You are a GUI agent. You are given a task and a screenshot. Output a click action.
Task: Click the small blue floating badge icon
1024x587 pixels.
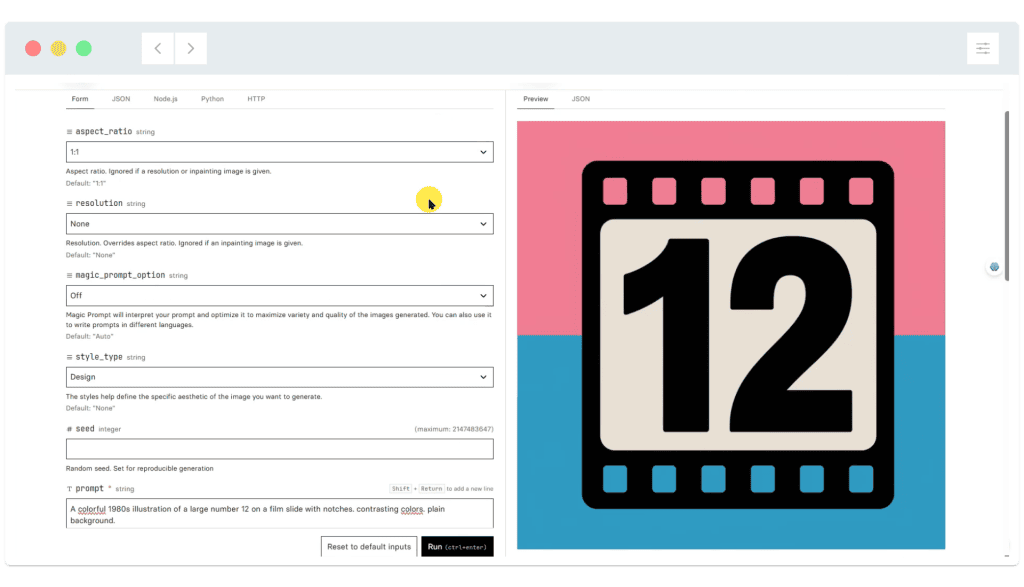pyautogui.click(x=994, y=267)
